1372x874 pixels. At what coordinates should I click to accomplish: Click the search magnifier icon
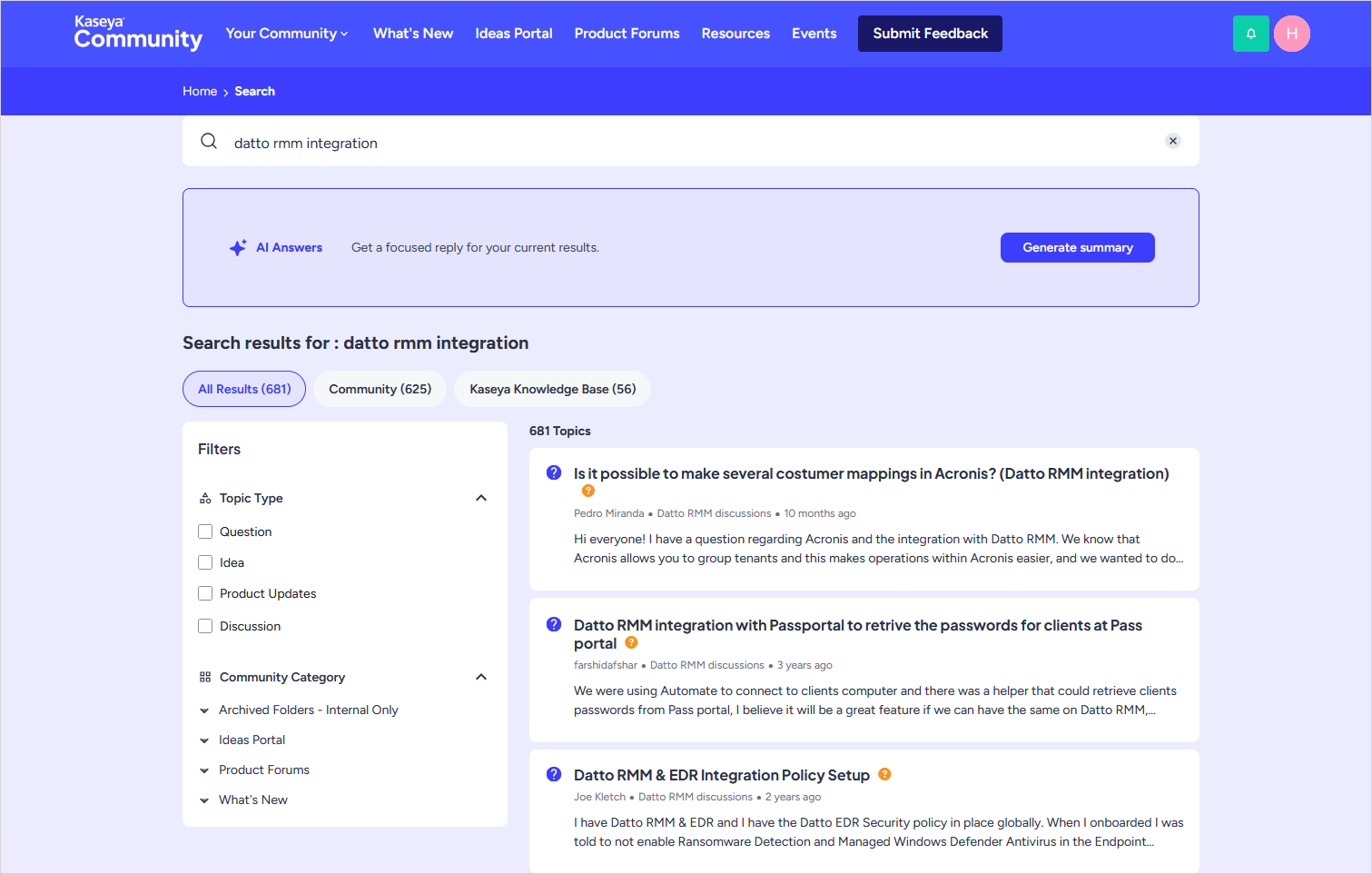coord(209,142)
